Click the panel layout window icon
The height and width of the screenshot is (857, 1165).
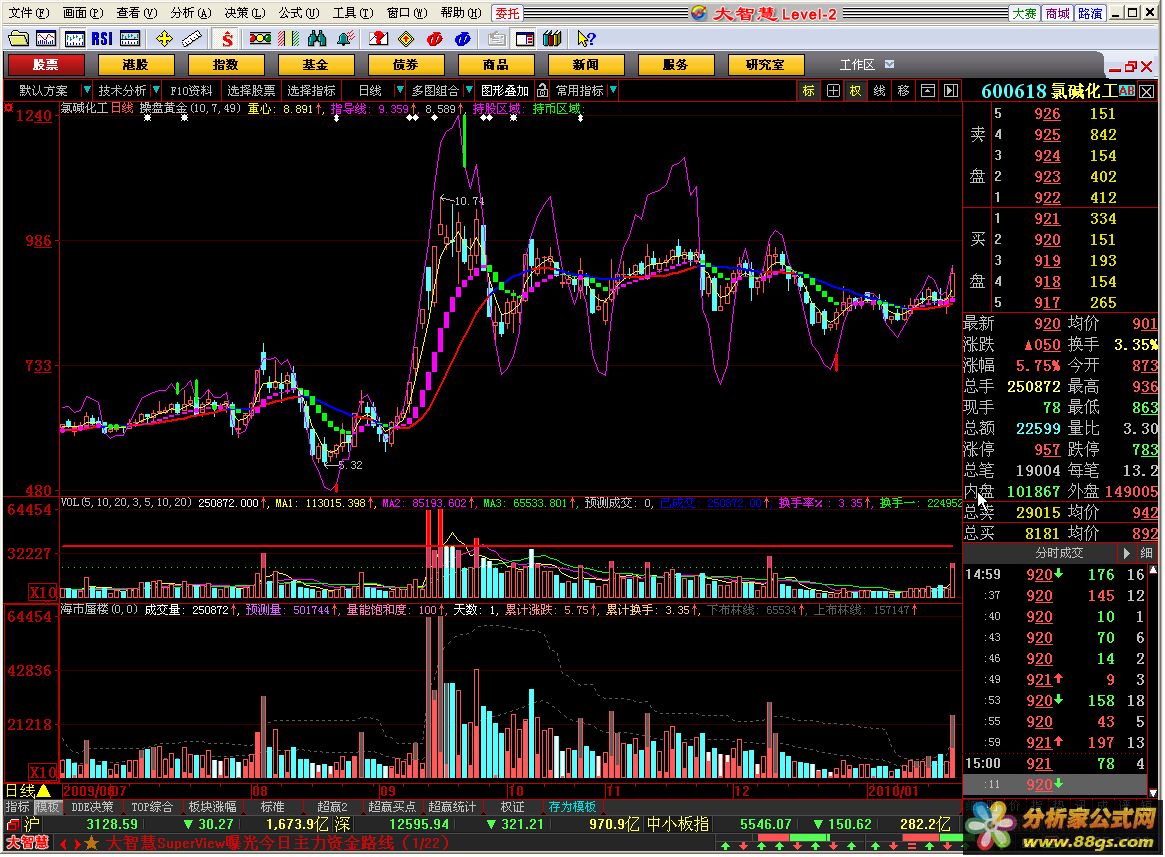[525, 39]
